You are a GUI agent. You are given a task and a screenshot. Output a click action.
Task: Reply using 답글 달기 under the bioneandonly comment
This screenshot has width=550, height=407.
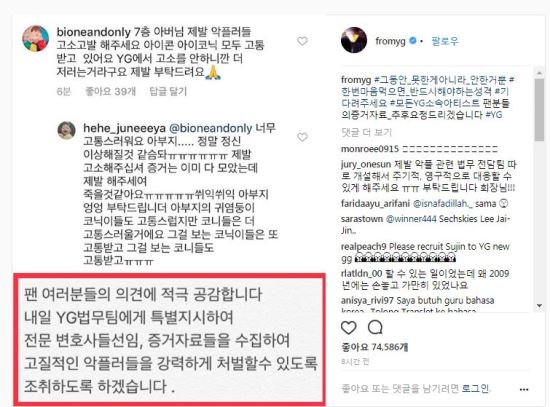pyautogui.click(x=168, y=91)
